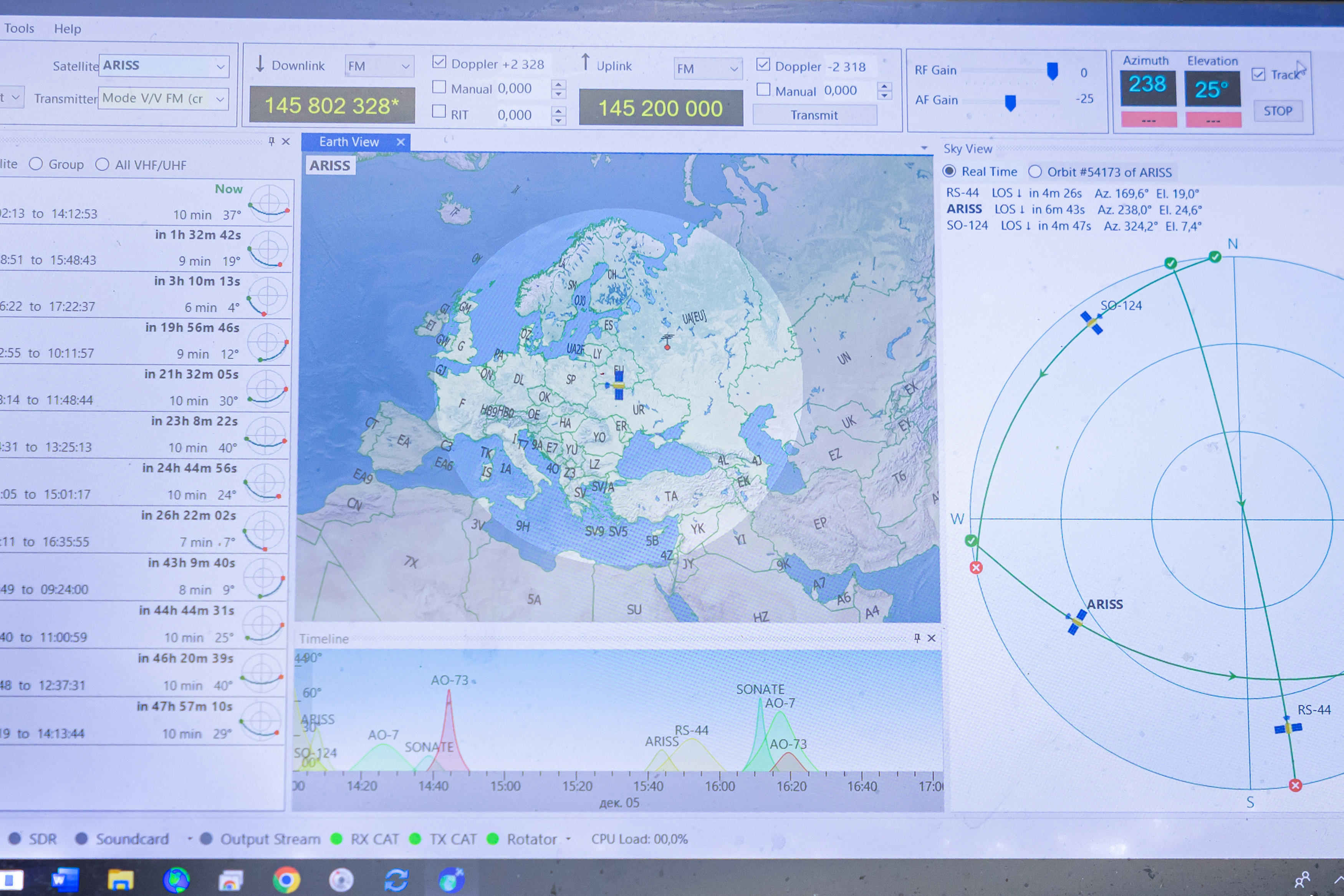Toggle the downlink Doppler checkbox
This screenshot has height=896, width=1344.
439,62
